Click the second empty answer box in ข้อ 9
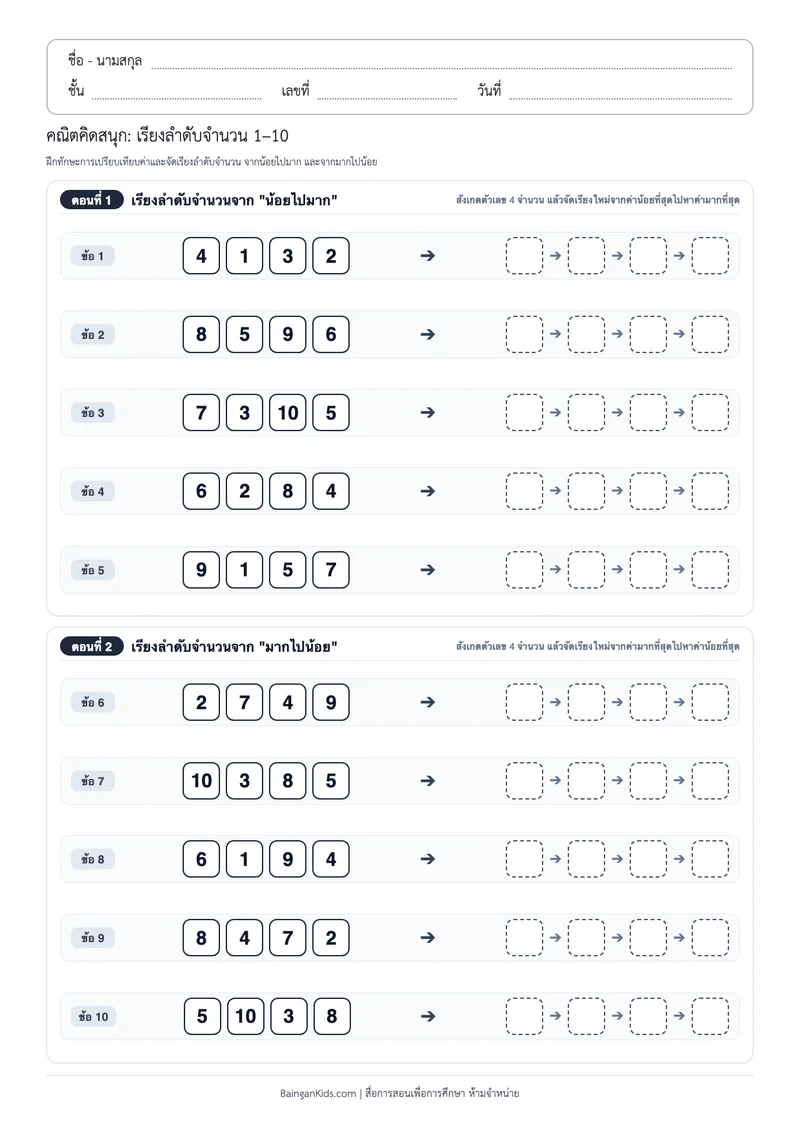 [x=586, y=937]
